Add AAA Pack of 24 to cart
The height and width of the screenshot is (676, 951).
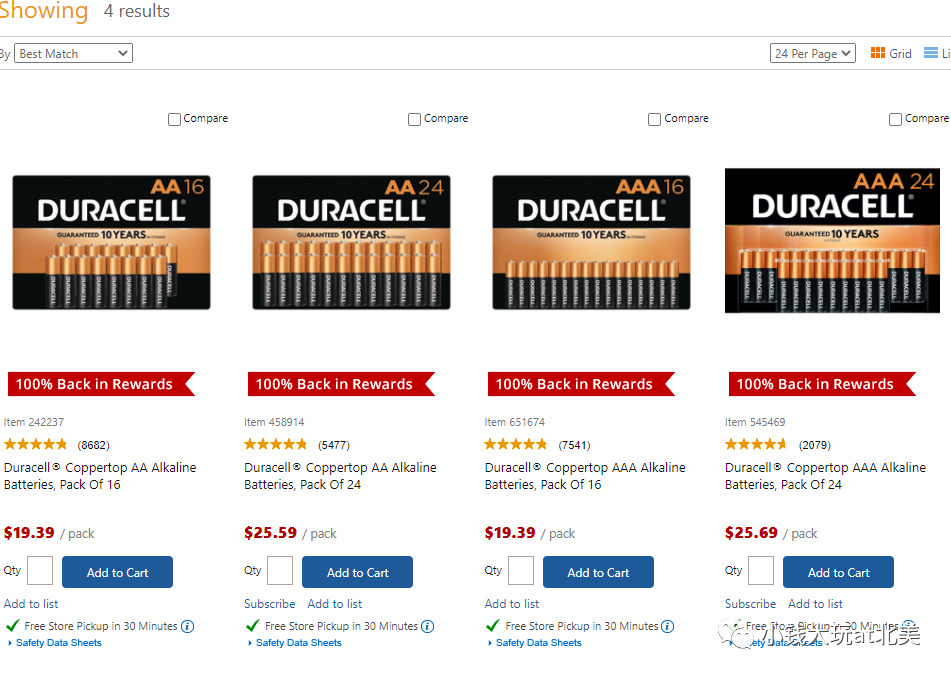(838, 572)
